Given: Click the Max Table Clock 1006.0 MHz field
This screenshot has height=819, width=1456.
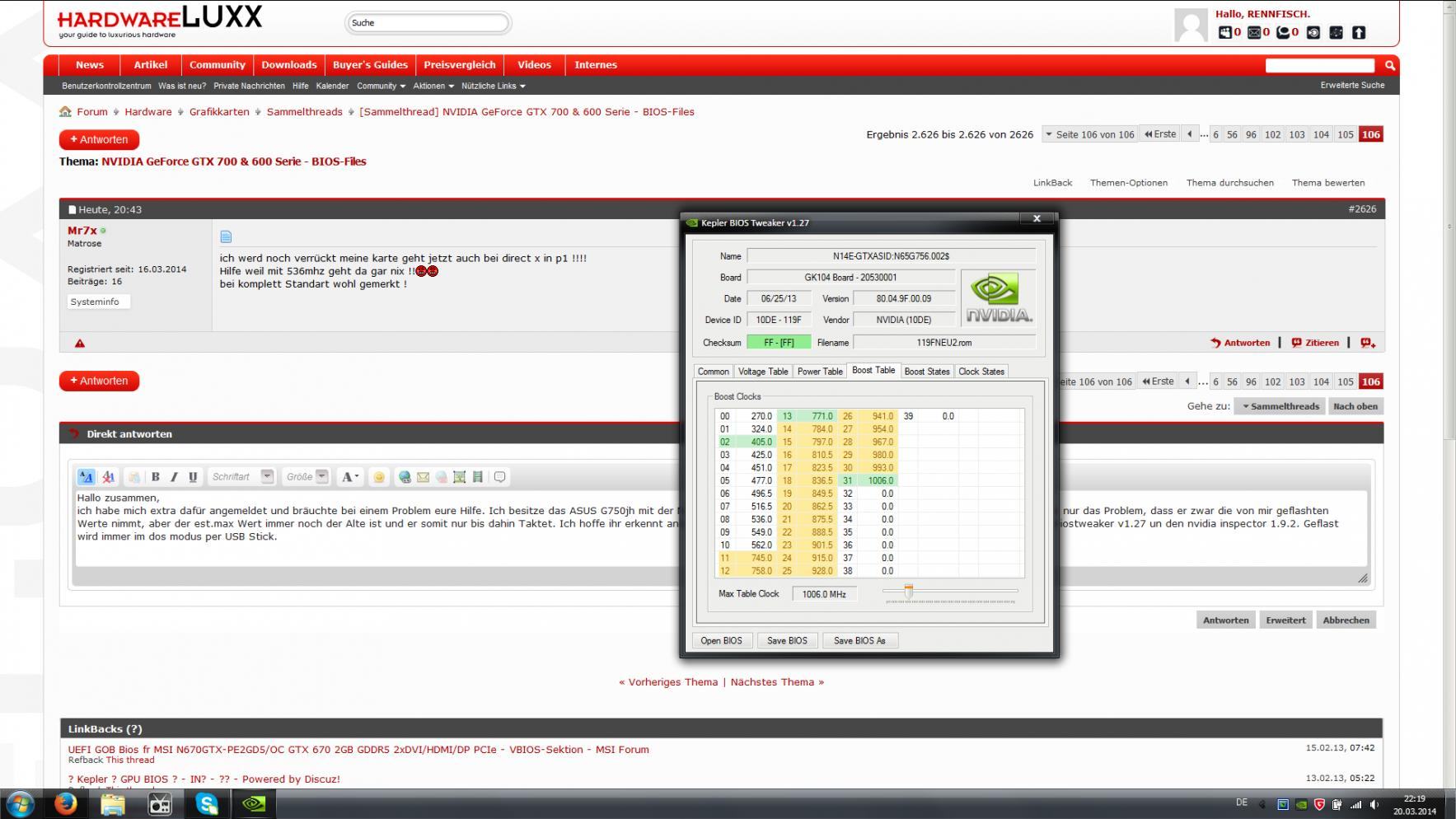Looking at the screenshot, I should pyautogui.click(x=824, y=594).
